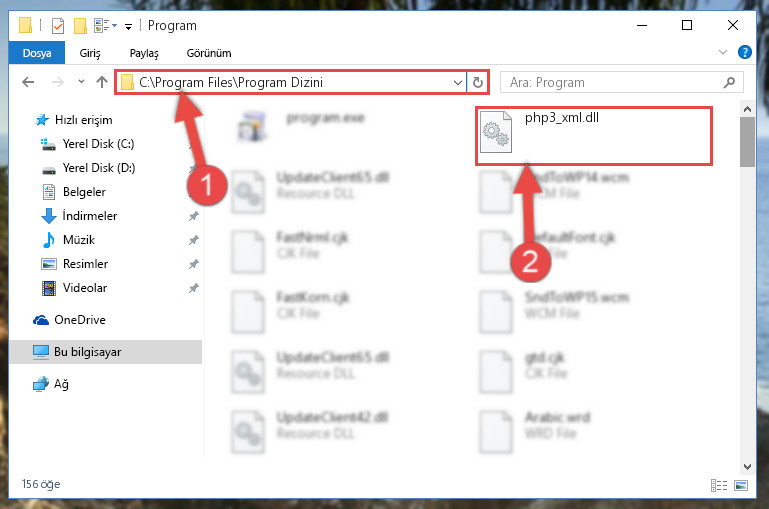This screenshot has width=769, height=509.
Task: Open Yerel Disk (C:) in sidebar
Action: pos(99,144)
